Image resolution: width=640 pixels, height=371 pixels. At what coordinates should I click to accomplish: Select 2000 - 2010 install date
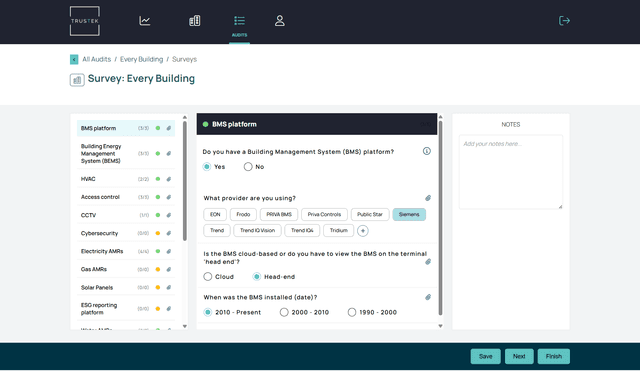click(284, 312)
